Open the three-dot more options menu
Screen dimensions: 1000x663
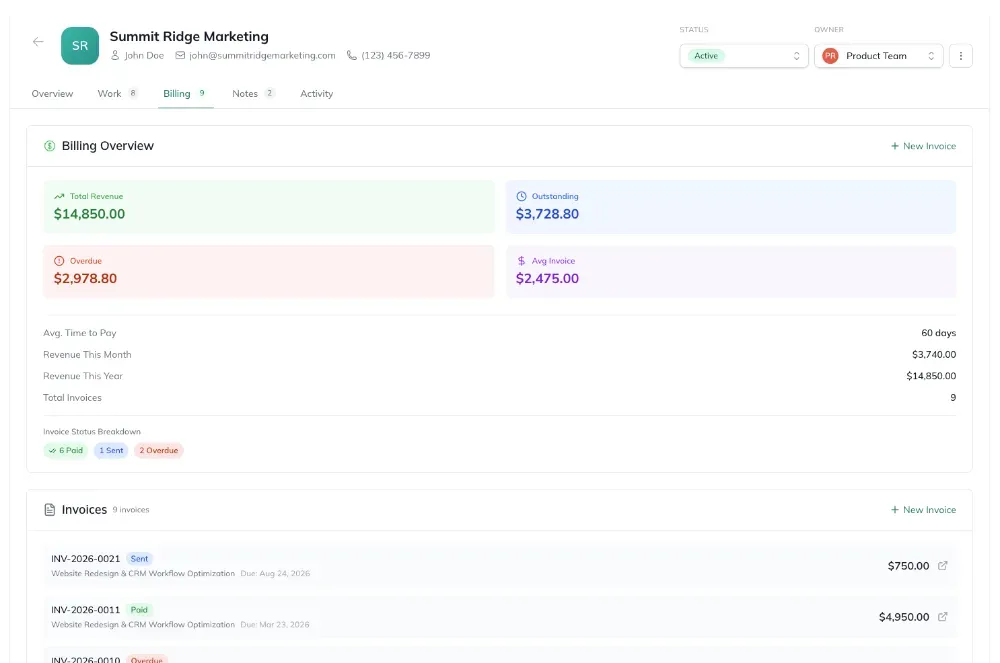(x=960, y=55)
